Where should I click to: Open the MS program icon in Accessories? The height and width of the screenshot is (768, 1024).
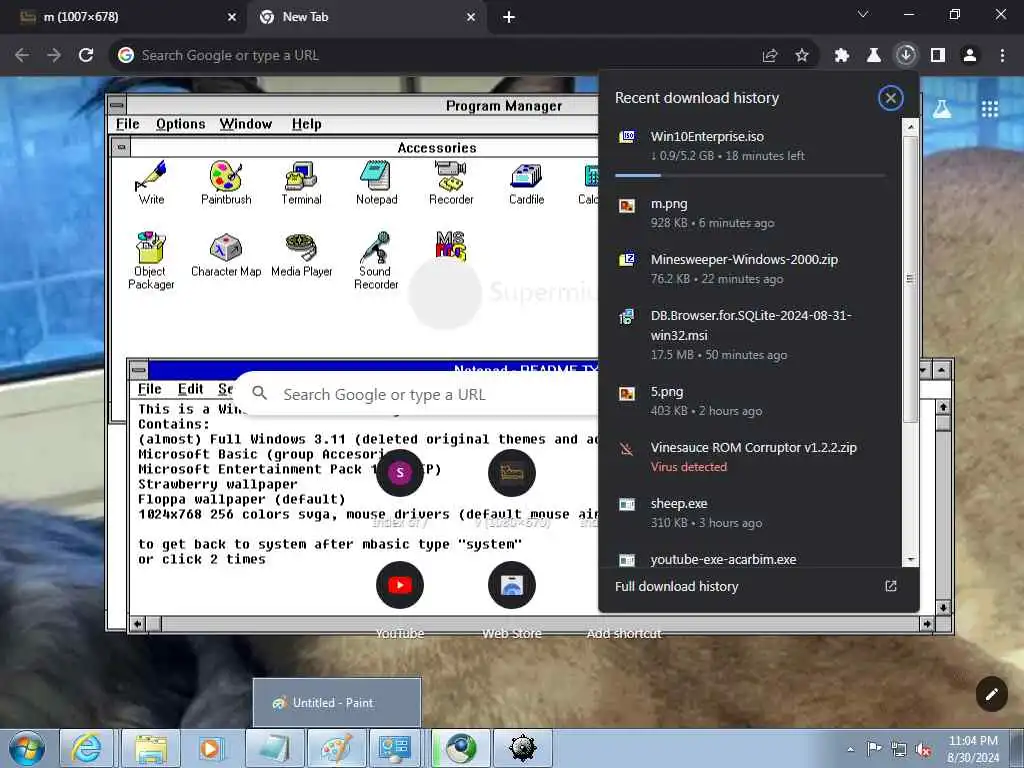451,246
